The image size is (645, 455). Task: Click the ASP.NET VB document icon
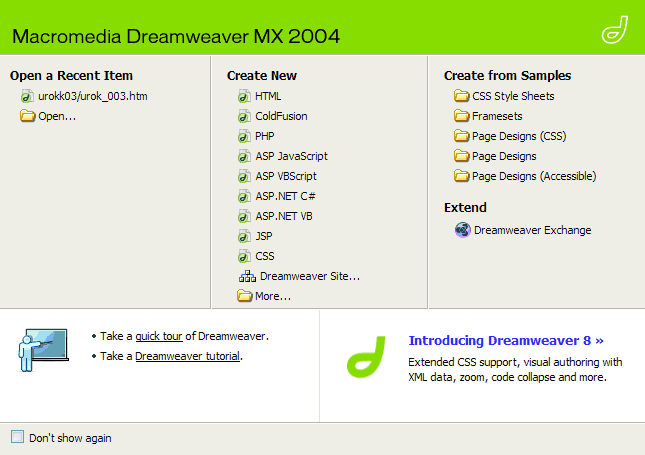click(x=244, y=216)
